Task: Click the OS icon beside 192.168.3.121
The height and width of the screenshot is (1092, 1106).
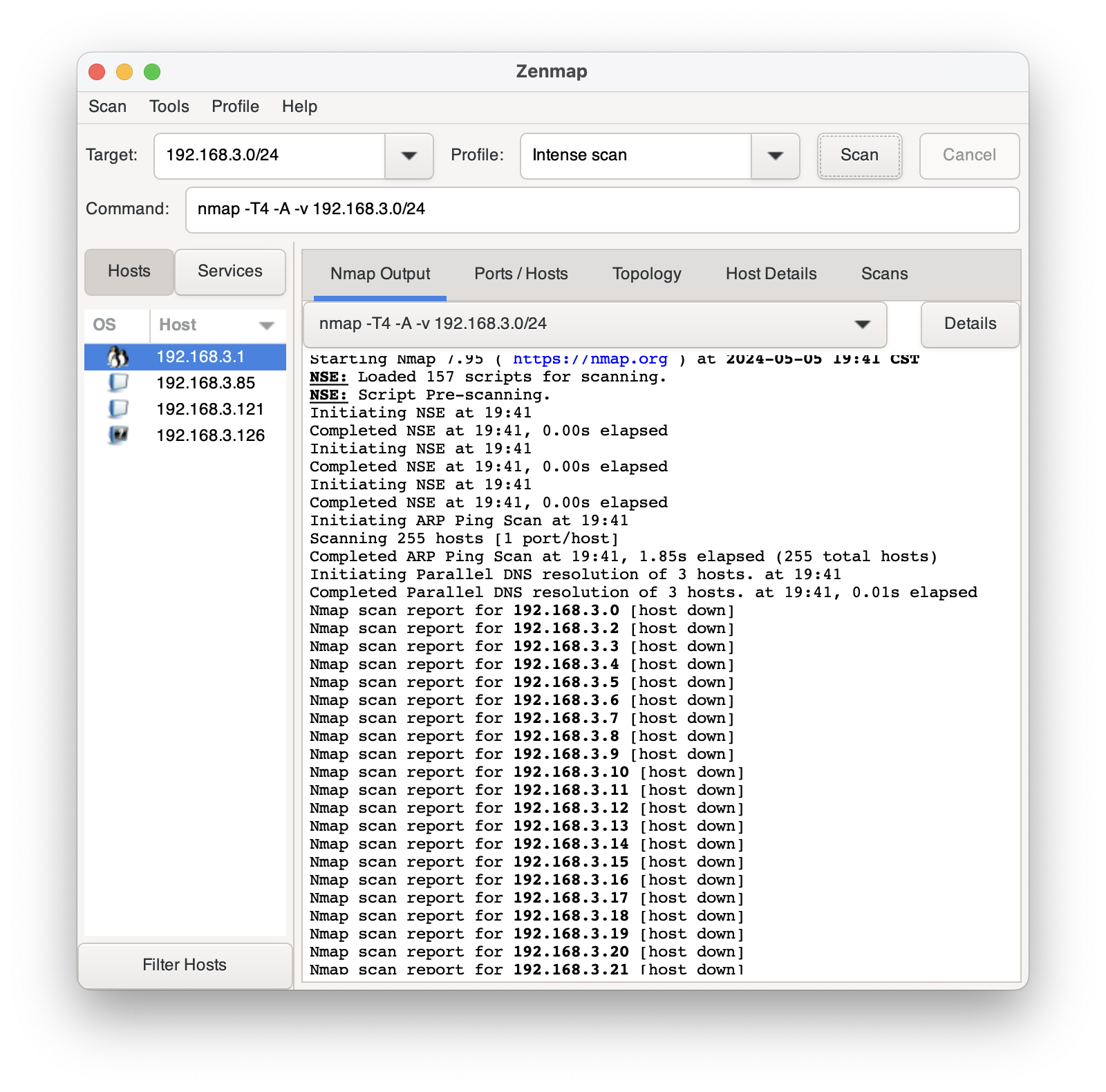Action: [118, 408]
